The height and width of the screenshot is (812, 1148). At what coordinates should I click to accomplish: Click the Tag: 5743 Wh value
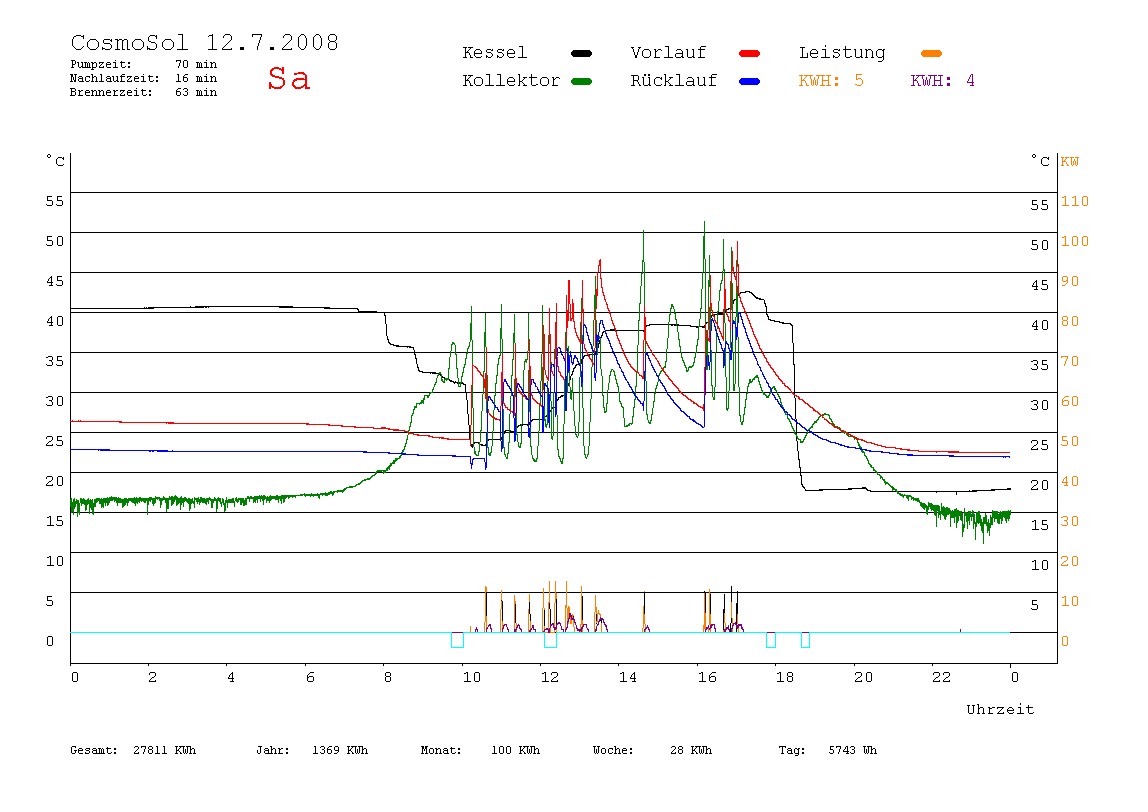coord(827,750)
